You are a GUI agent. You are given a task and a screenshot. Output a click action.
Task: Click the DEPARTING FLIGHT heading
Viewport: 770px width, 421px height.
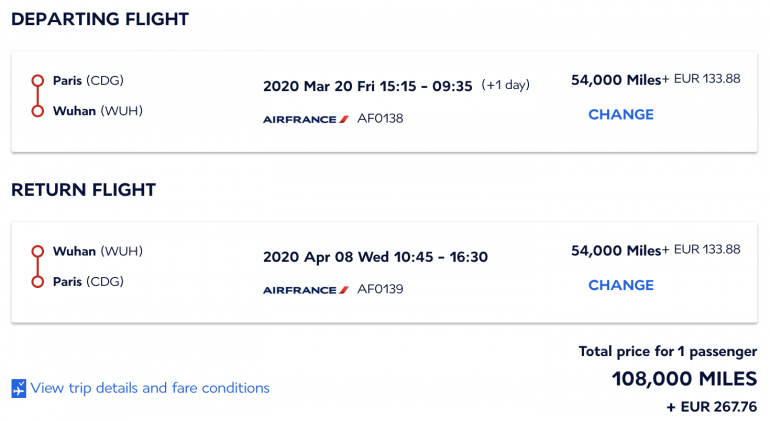[100, 19]
